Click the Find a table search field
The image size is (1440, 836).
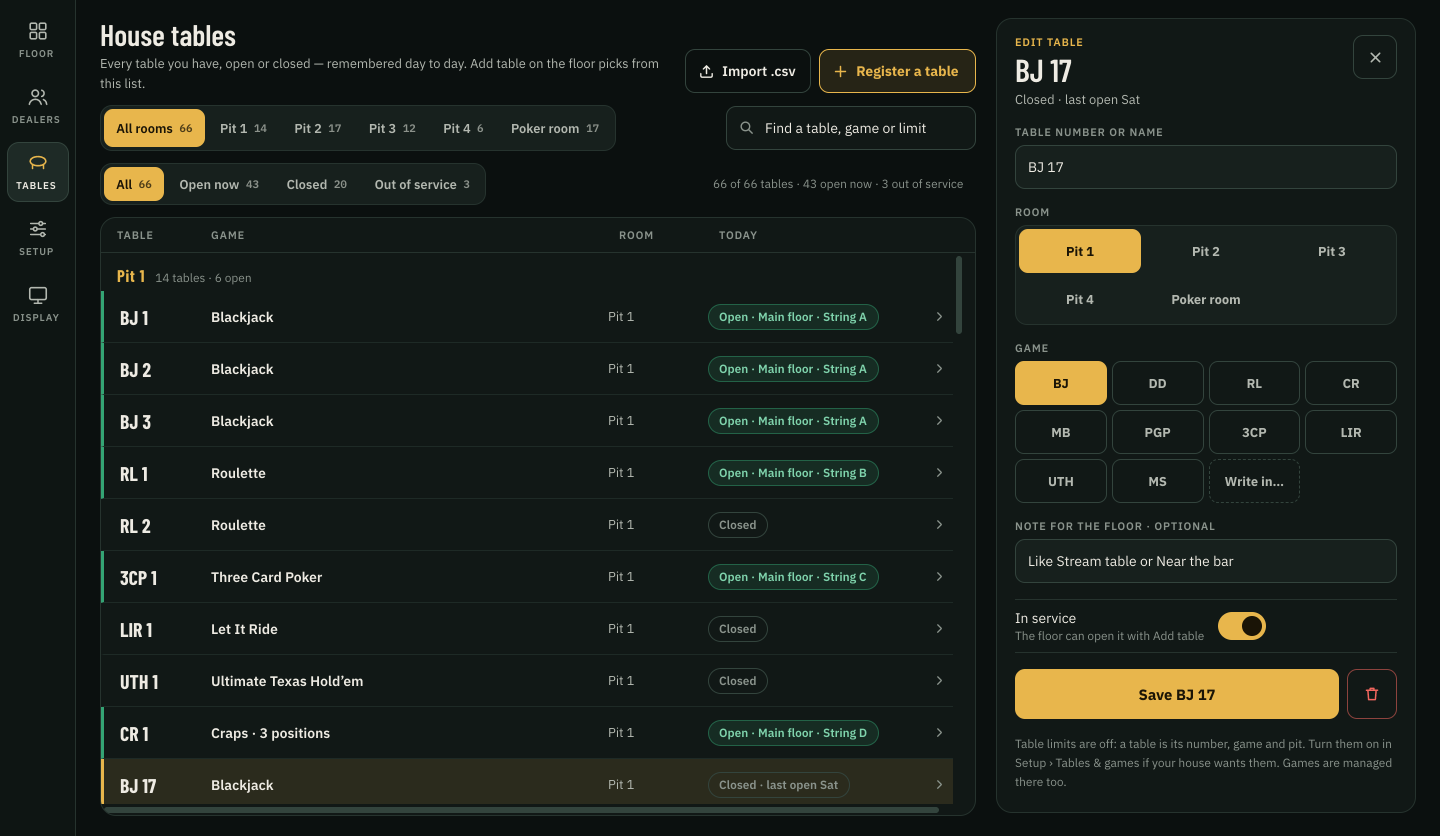851,128
